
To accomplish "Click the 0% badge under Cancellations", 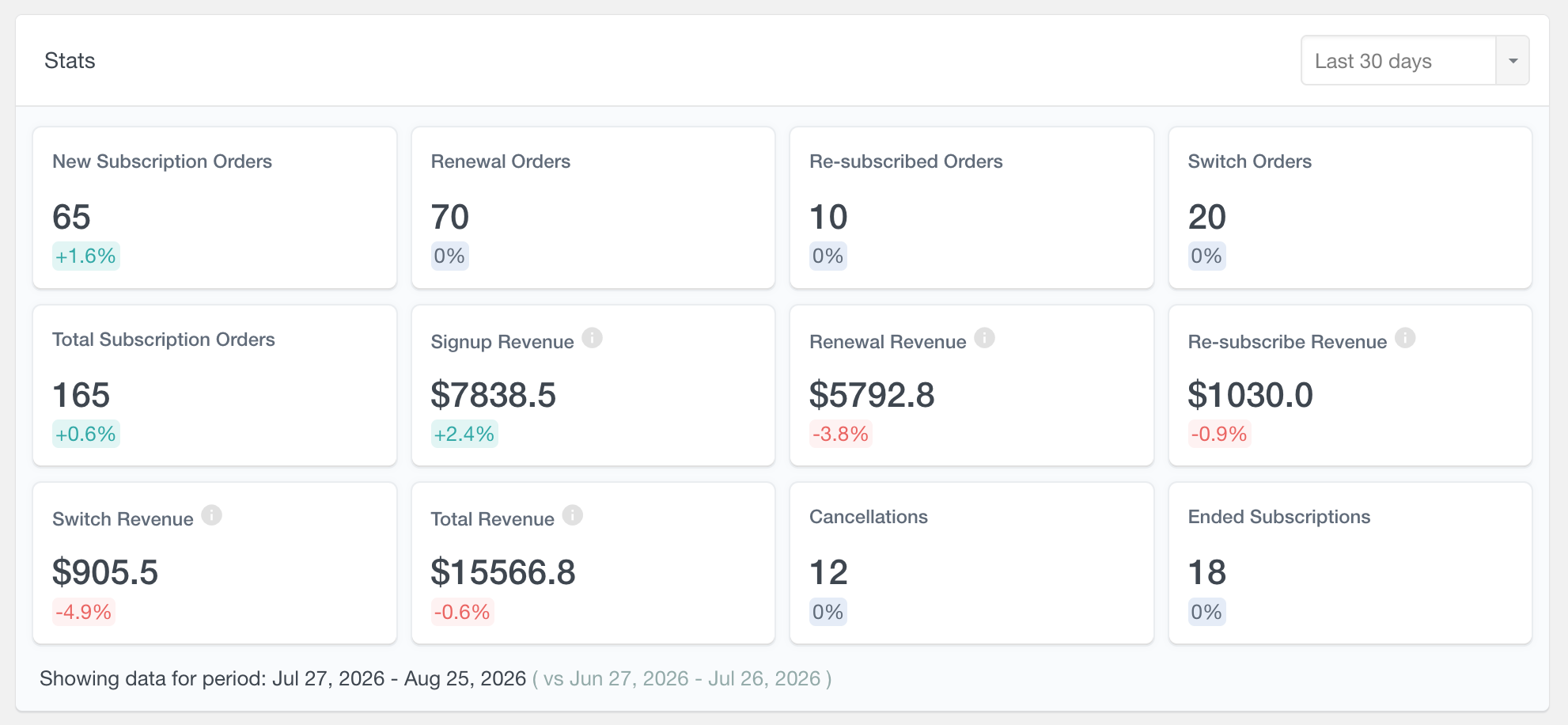I will click(828, 612).
